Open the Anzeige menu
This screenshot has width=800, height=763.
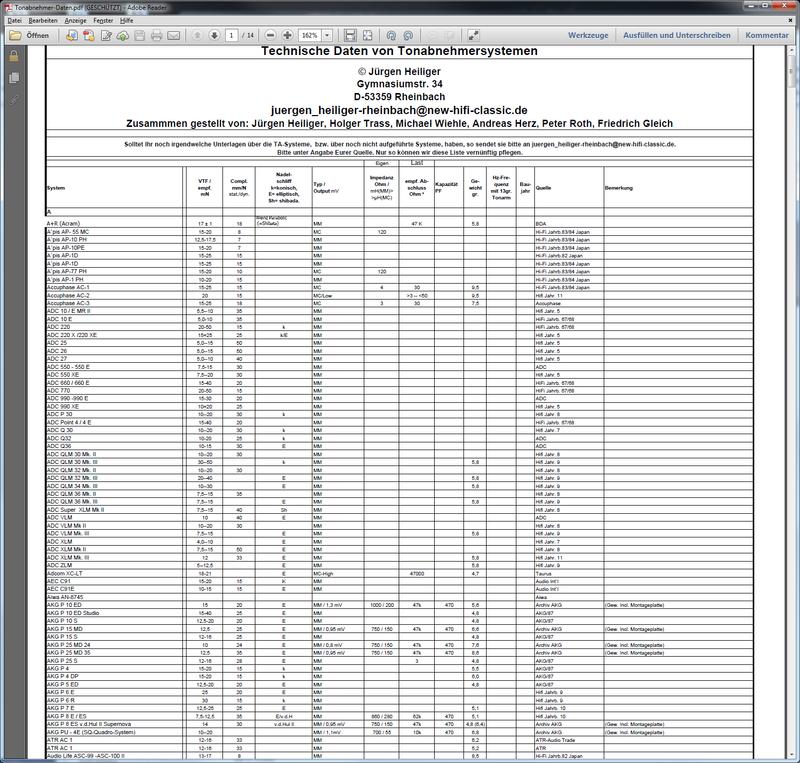76,20
